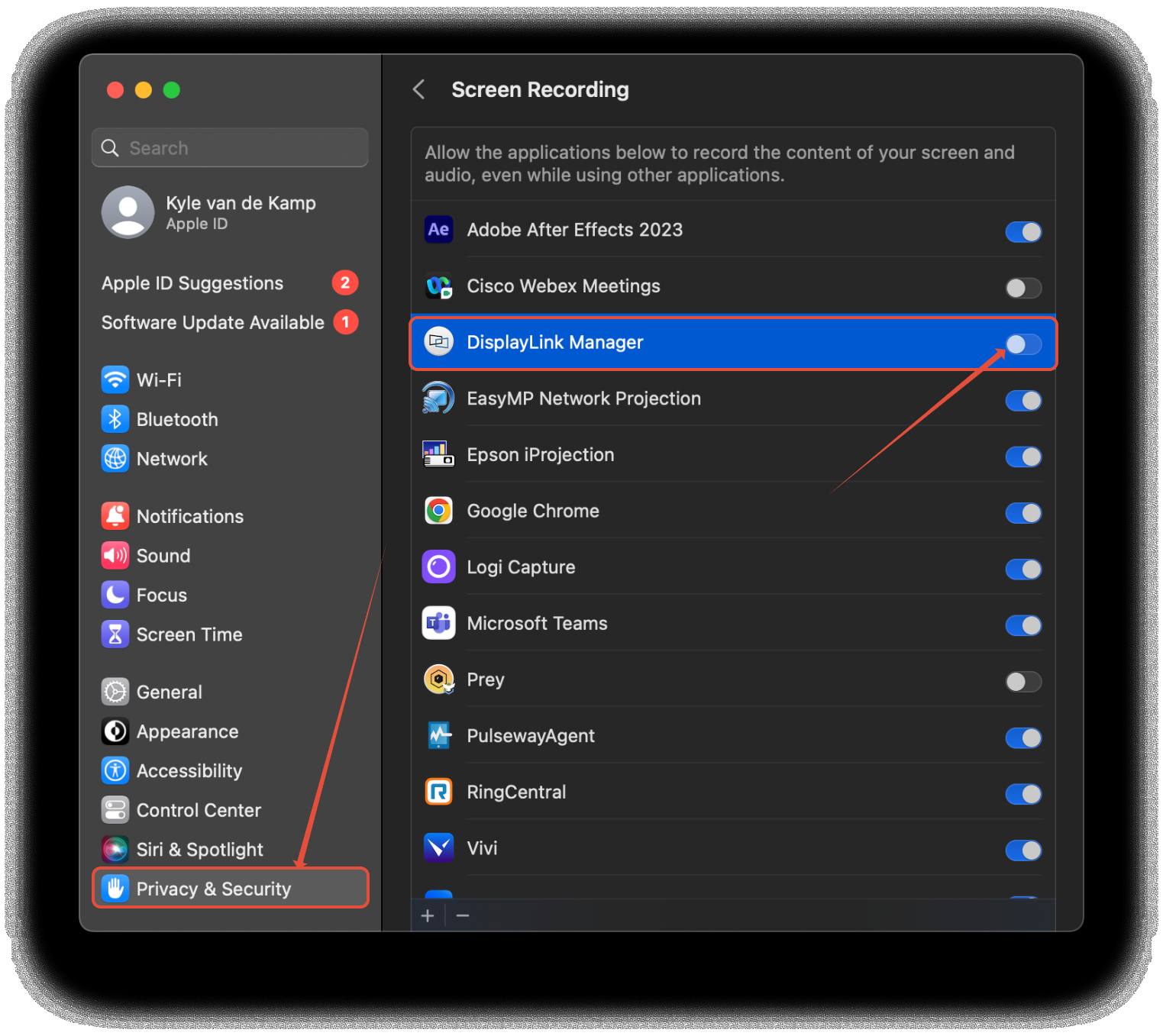This screenshot has width=1163, height=1036.
Task: Click the Adobe After Effects app icon
Action: click(x=438, y=229)
